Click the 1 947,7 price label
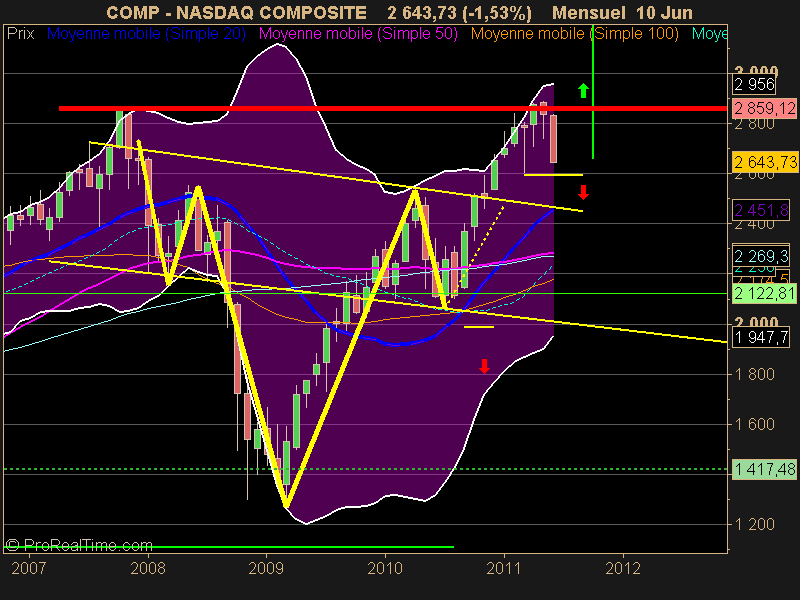 click(761, 337)
